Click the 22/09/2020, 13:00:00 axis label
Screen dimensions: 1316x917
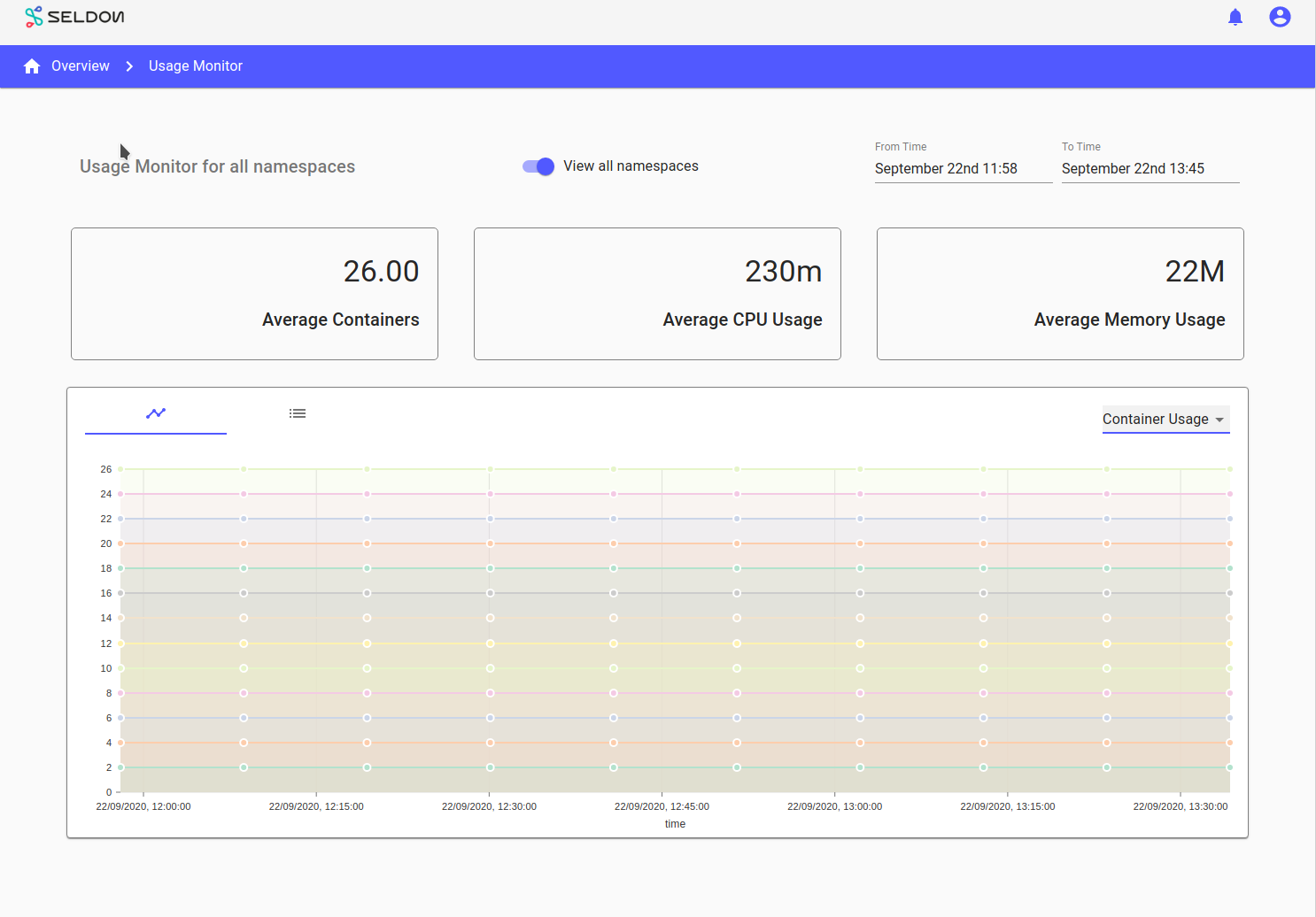pos(834,806)
